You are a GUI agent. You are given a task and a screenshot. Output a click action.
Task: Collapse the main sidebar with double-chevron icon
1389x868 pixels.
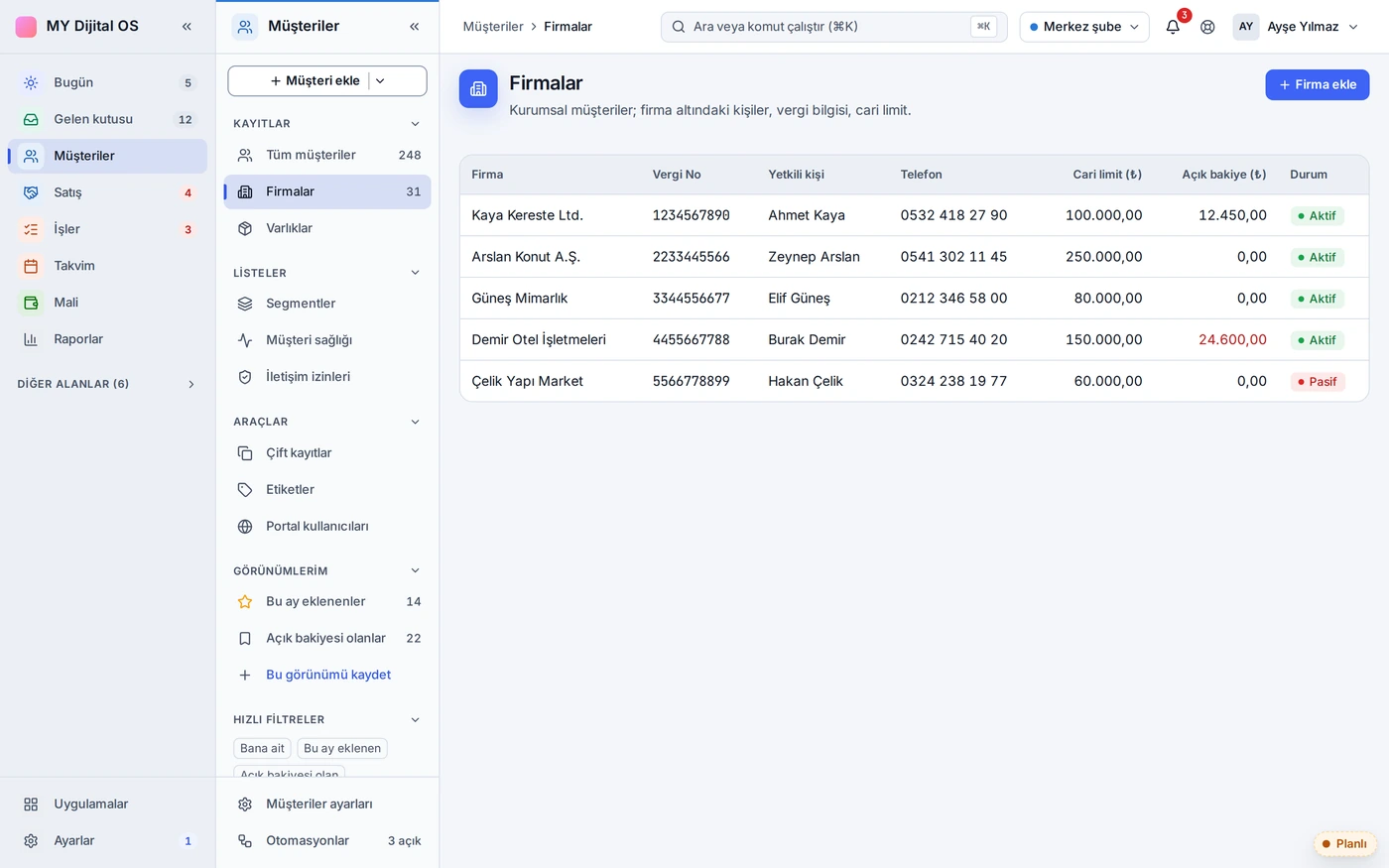187,27
